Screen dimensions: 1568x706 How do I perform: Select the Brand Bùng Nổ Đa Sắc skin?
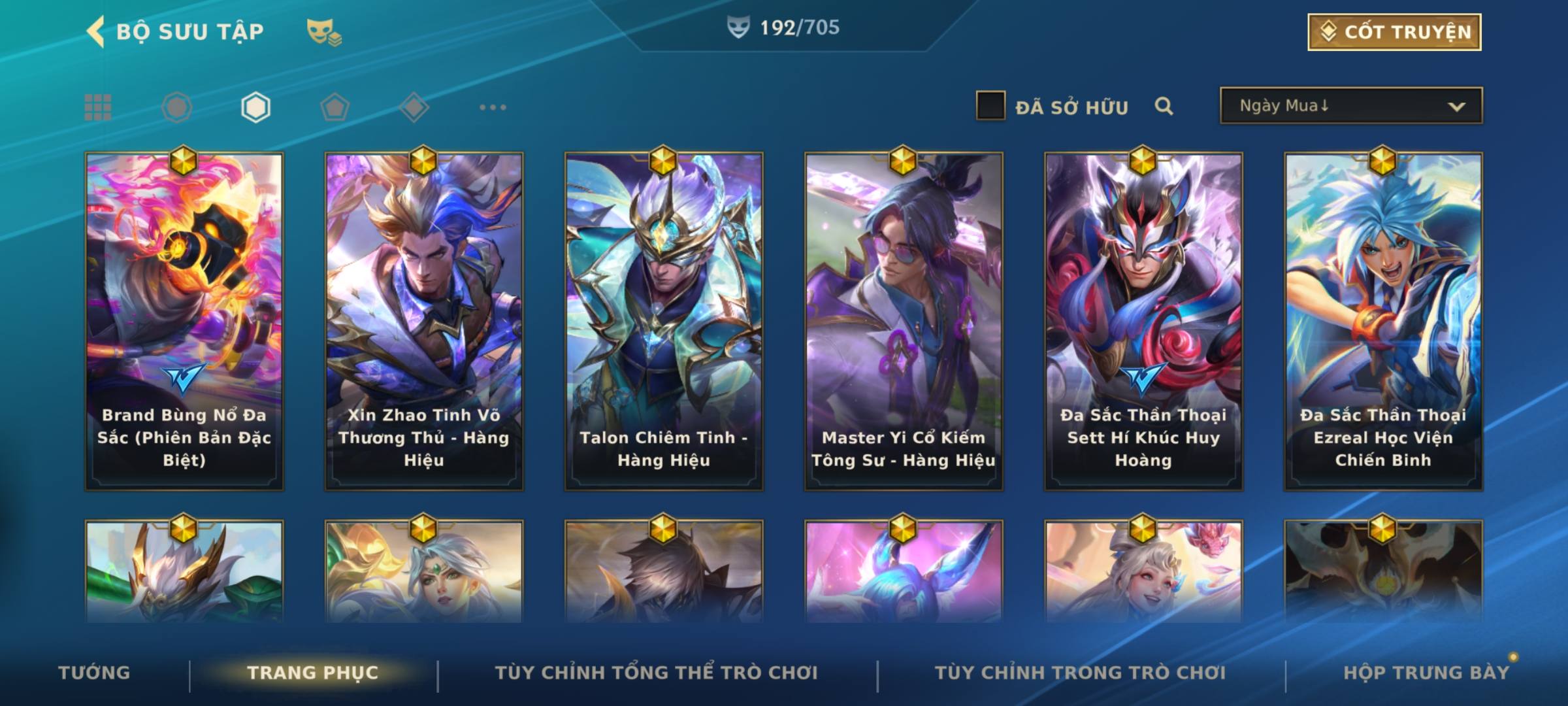(x=184, y=322)
